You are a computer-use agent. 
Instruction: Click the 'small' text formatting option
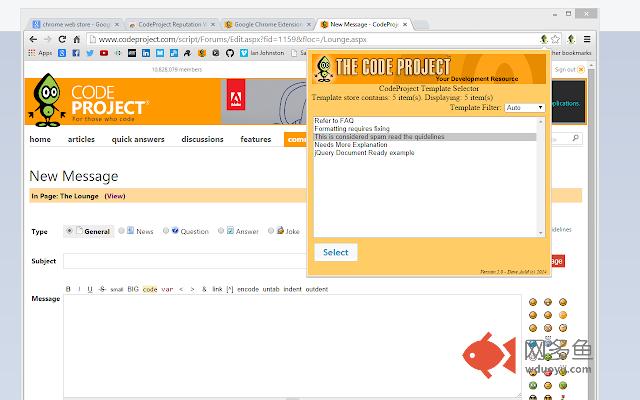point(117,289)
